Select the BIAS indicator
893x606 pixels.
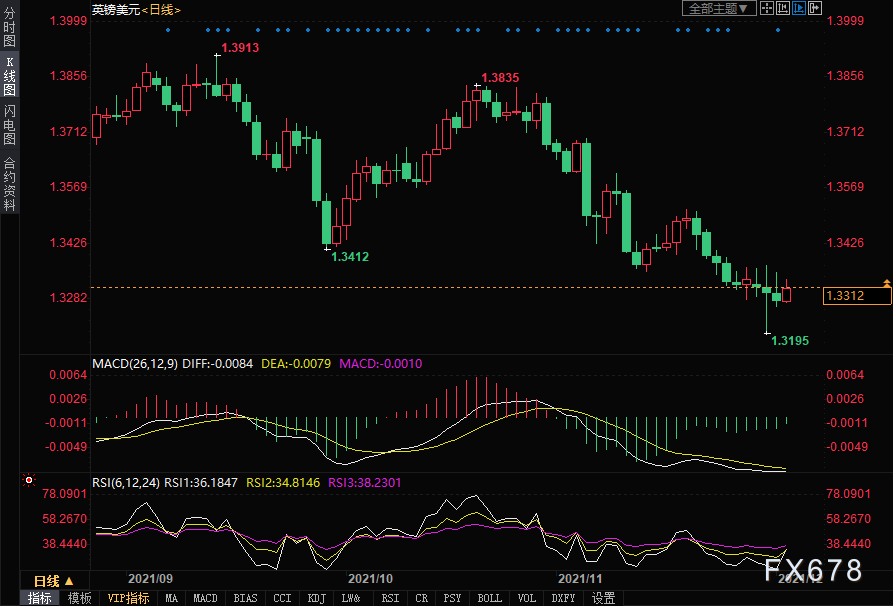(245, 598)
